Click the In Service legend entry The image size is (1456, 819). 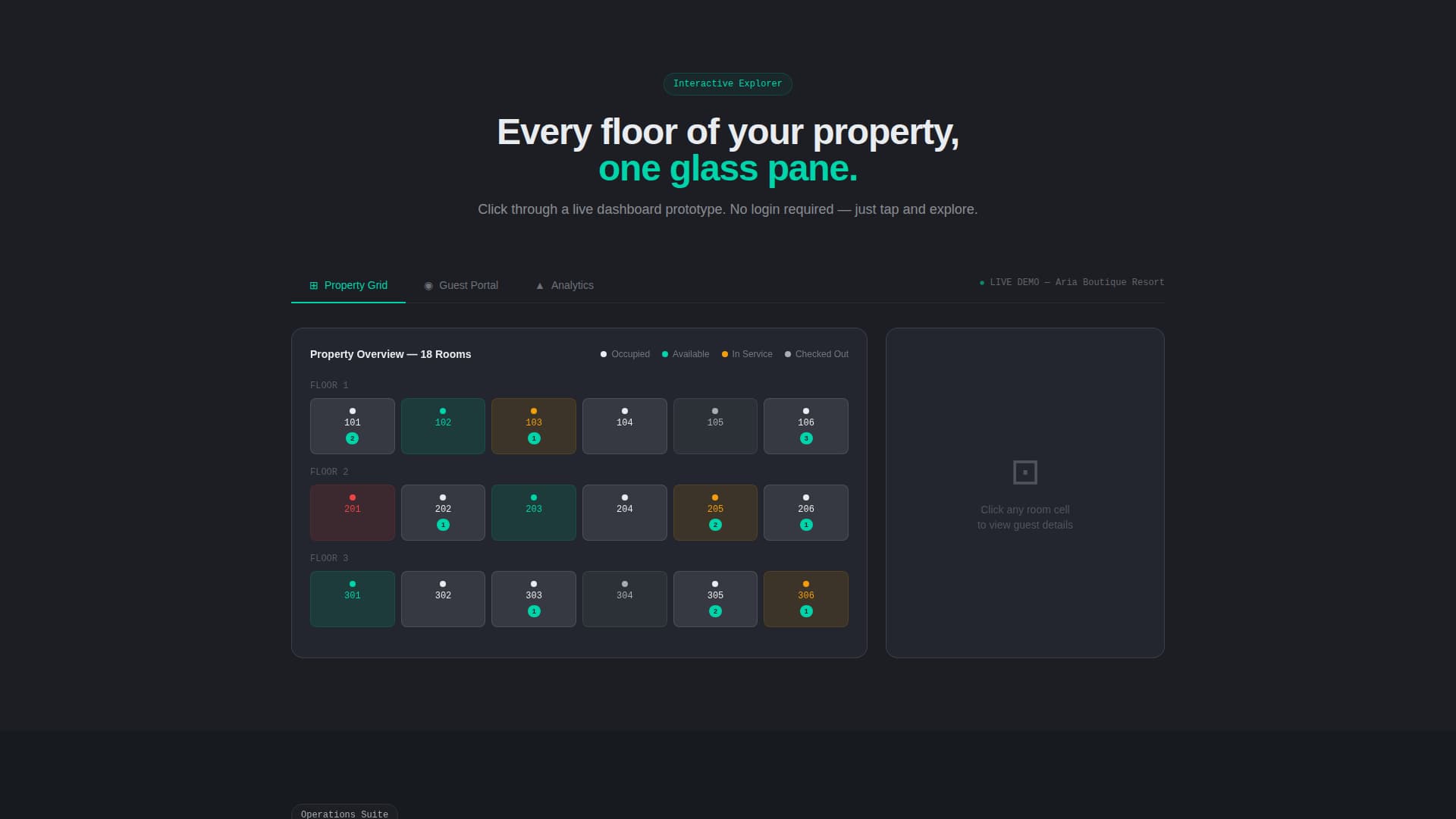click(747, 354)
